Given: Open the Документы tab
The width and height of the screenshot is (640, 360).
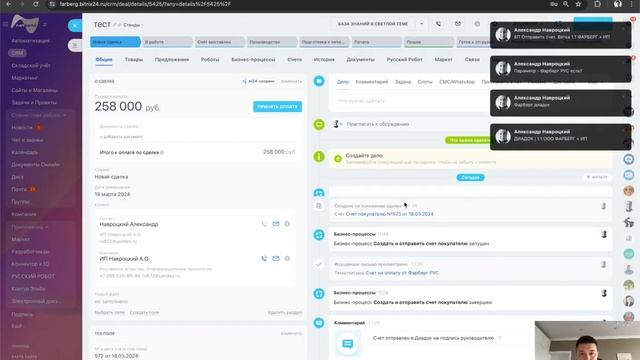Looking at the screenshot, I should pos(360,60).
